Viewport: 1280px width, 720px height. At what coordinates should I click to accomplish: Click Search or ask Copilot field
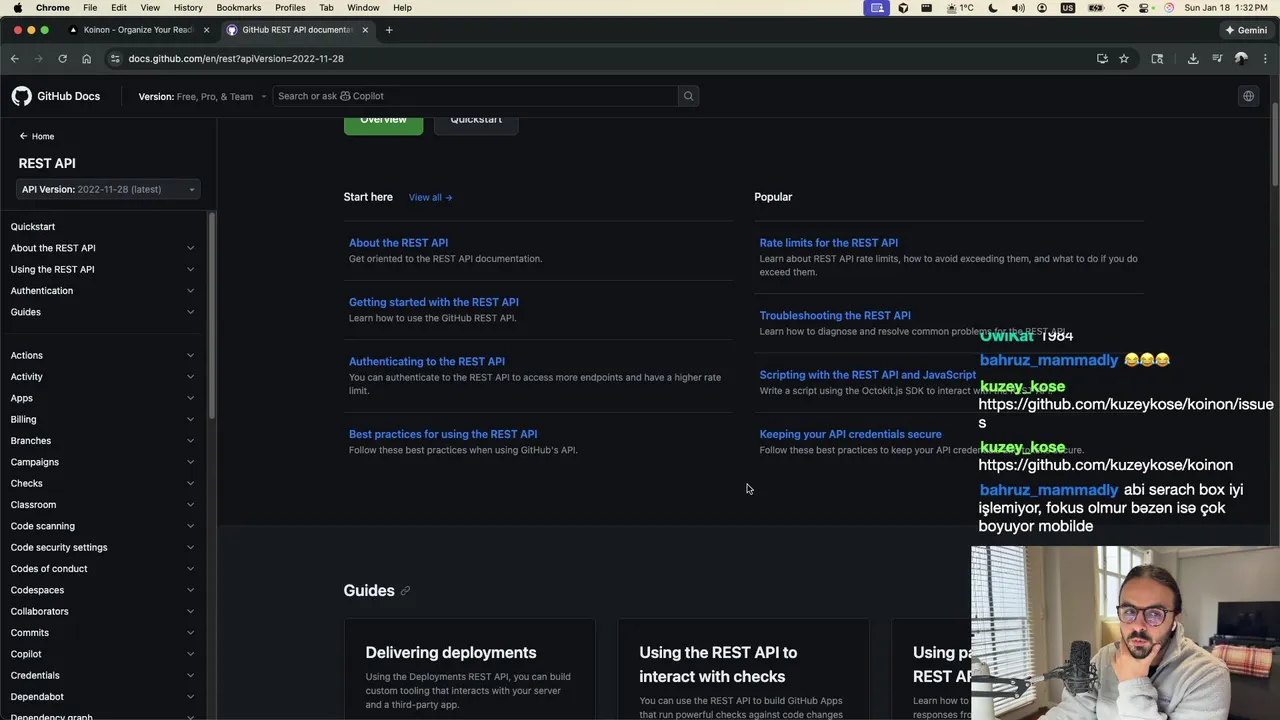475,96
